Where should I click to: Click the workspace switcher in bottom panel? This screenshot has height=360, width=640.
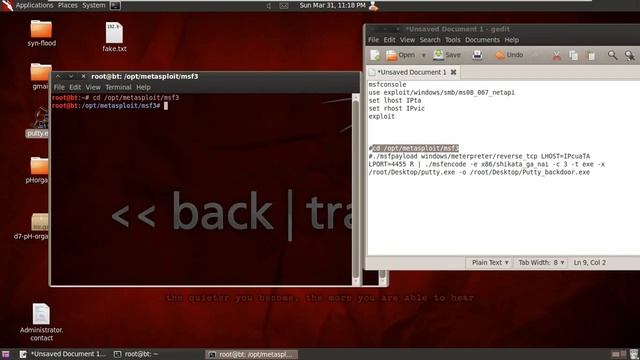point(619,354)
